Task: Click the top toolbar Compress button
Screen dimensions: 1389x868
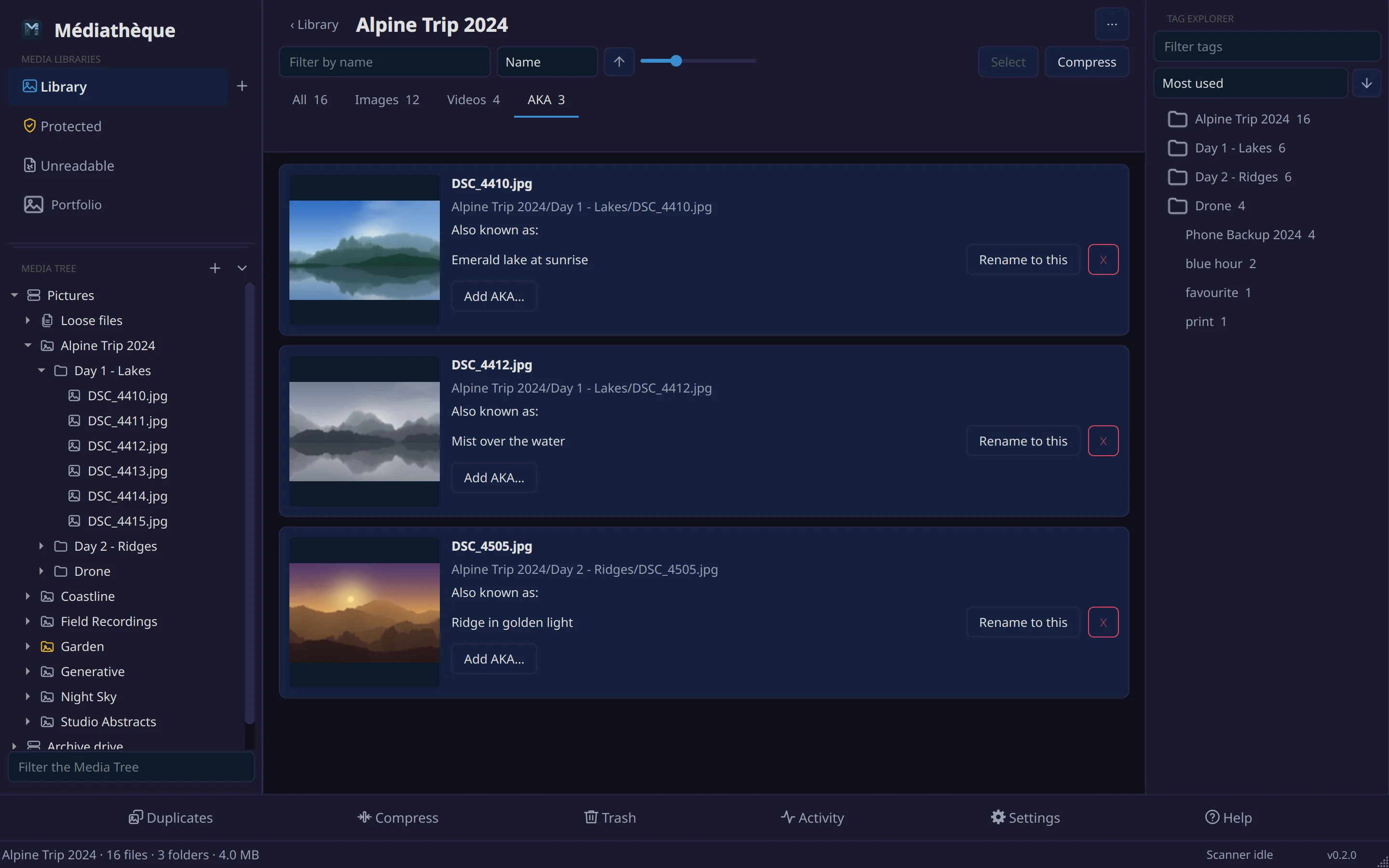Action: click(1087, 61)
